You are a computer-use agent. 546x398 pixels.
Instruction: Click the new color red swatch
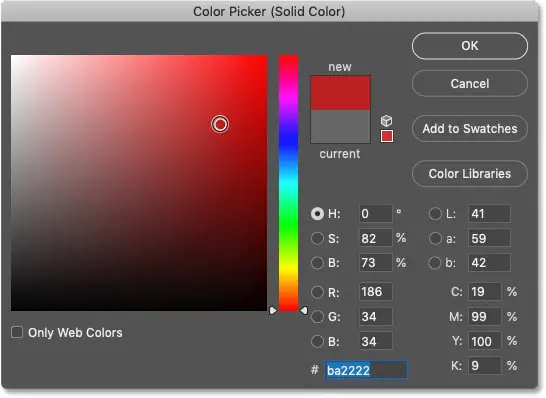point(340,93)
